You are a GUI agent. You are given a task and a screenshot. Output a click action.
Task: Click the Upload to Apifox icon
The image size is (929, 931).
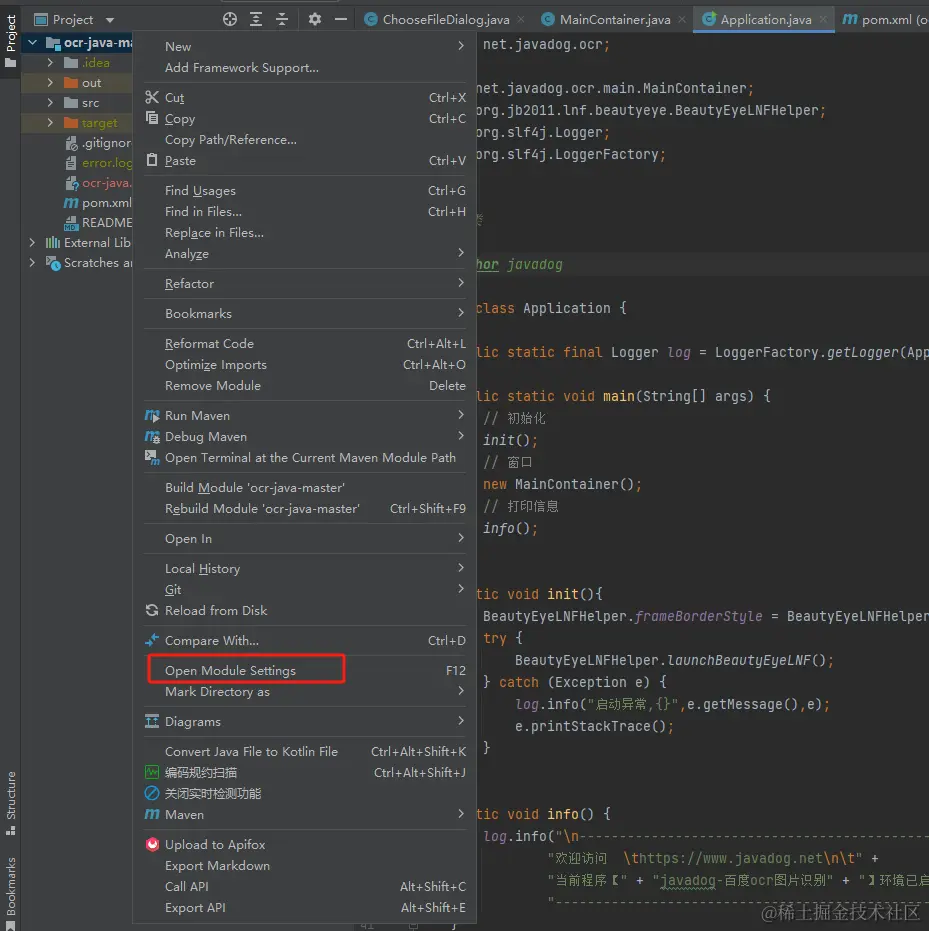151,844
